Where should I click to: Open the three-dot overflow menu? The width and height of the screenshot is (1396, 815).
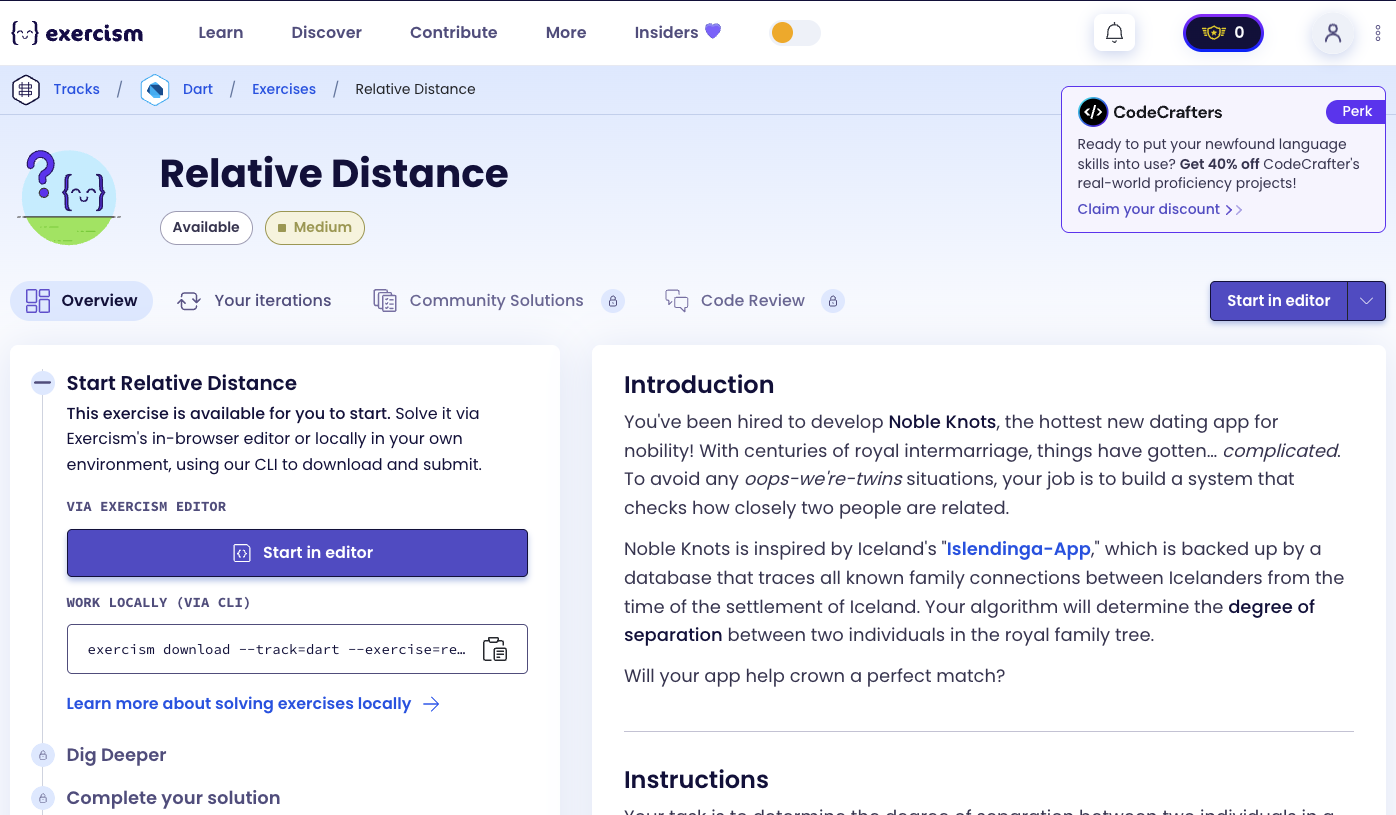1378,33
